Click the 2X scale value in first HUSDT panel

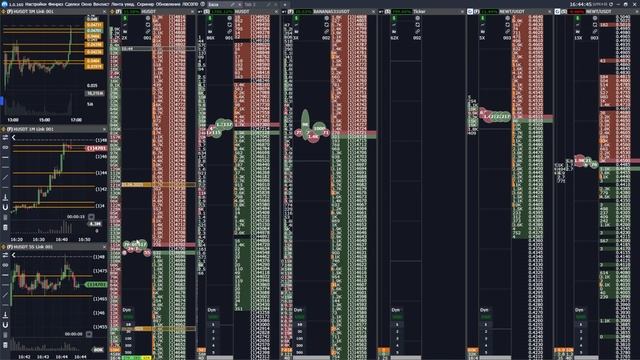[124, 38]
